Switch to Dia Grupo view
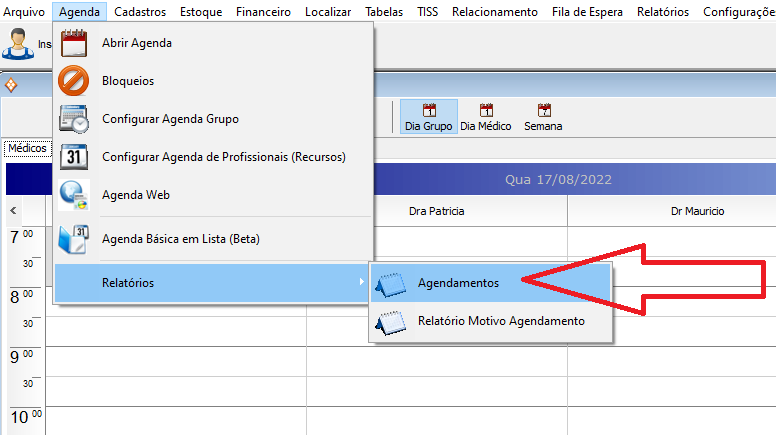The height and width of the screenshot is (435, 776). [x=429, y=117]
